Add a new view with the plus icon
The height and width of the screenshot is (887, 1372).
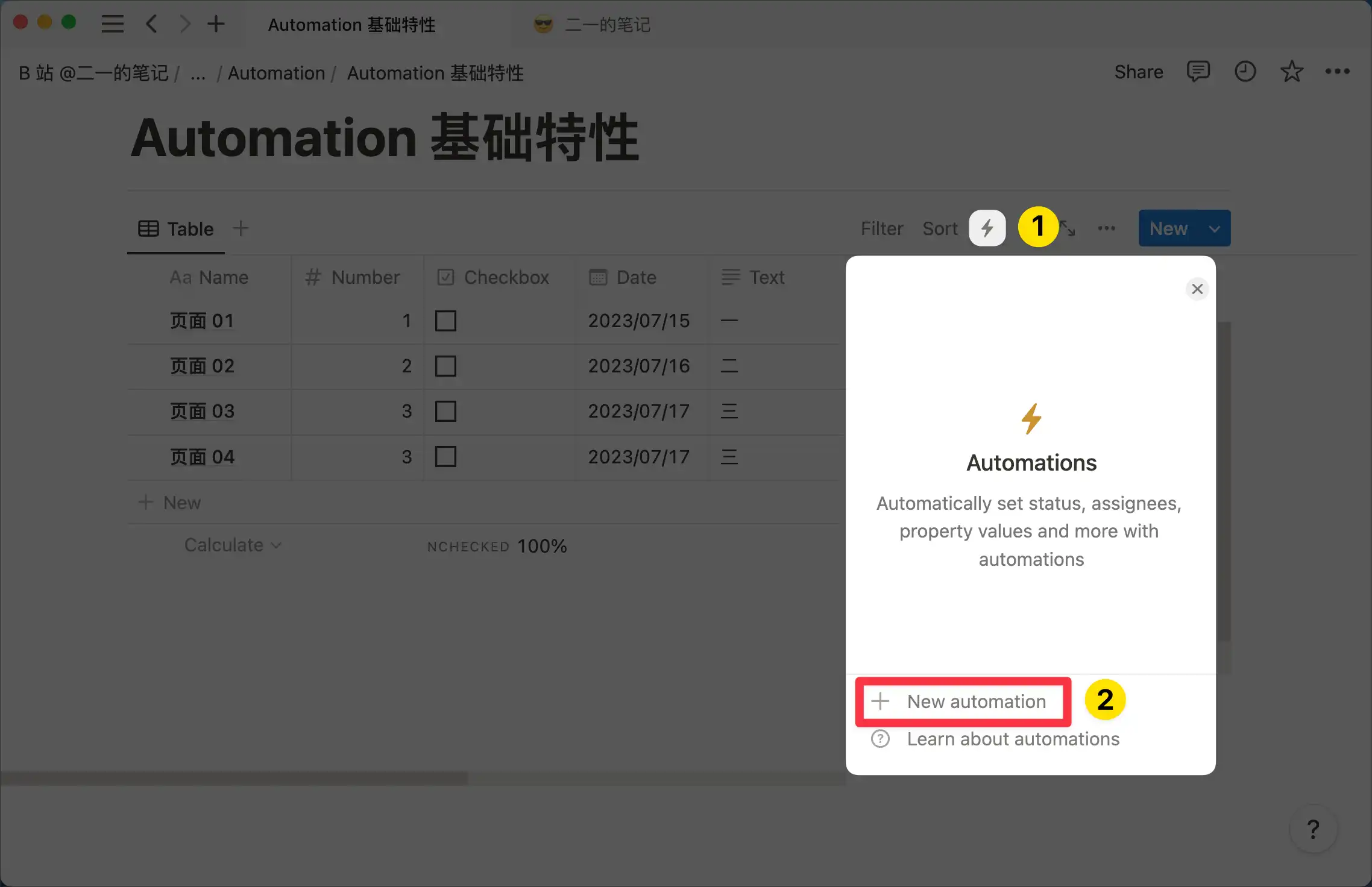[241, 228]
